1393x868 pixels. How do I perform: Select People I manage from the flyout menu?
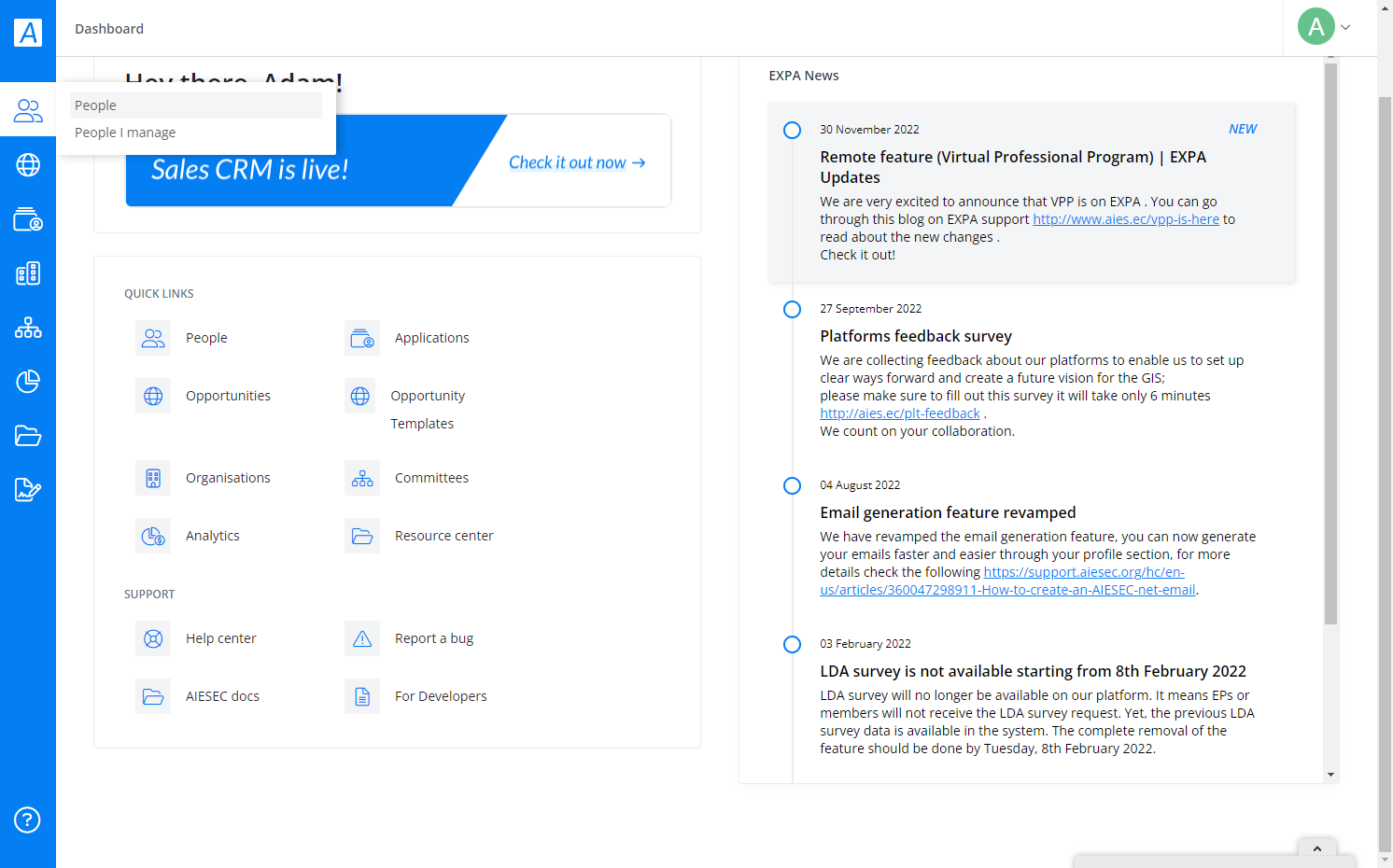pos(196,133)
